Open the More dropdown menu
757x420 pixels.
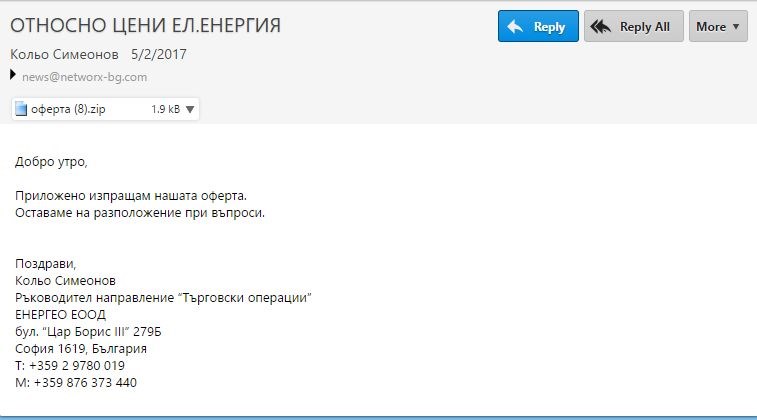(718, 27)
